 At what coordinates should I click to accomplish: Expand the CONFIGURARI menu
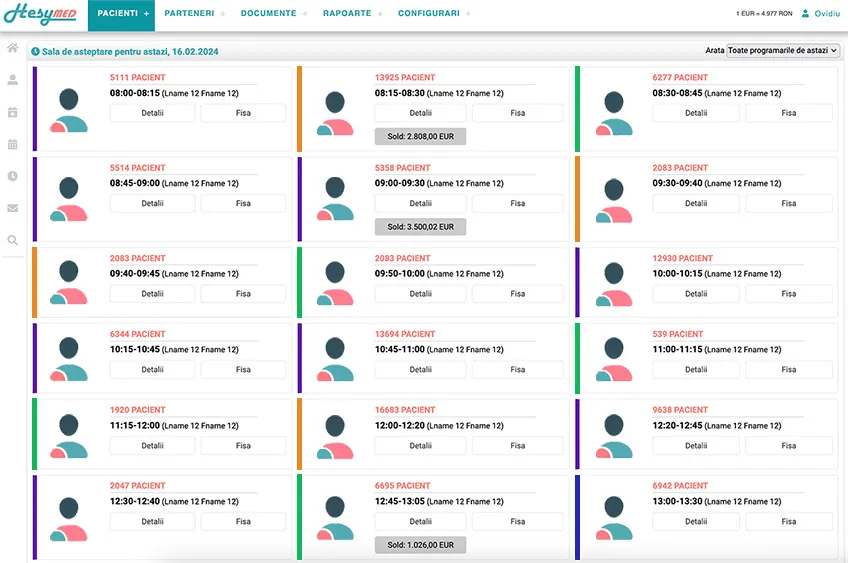429,14
